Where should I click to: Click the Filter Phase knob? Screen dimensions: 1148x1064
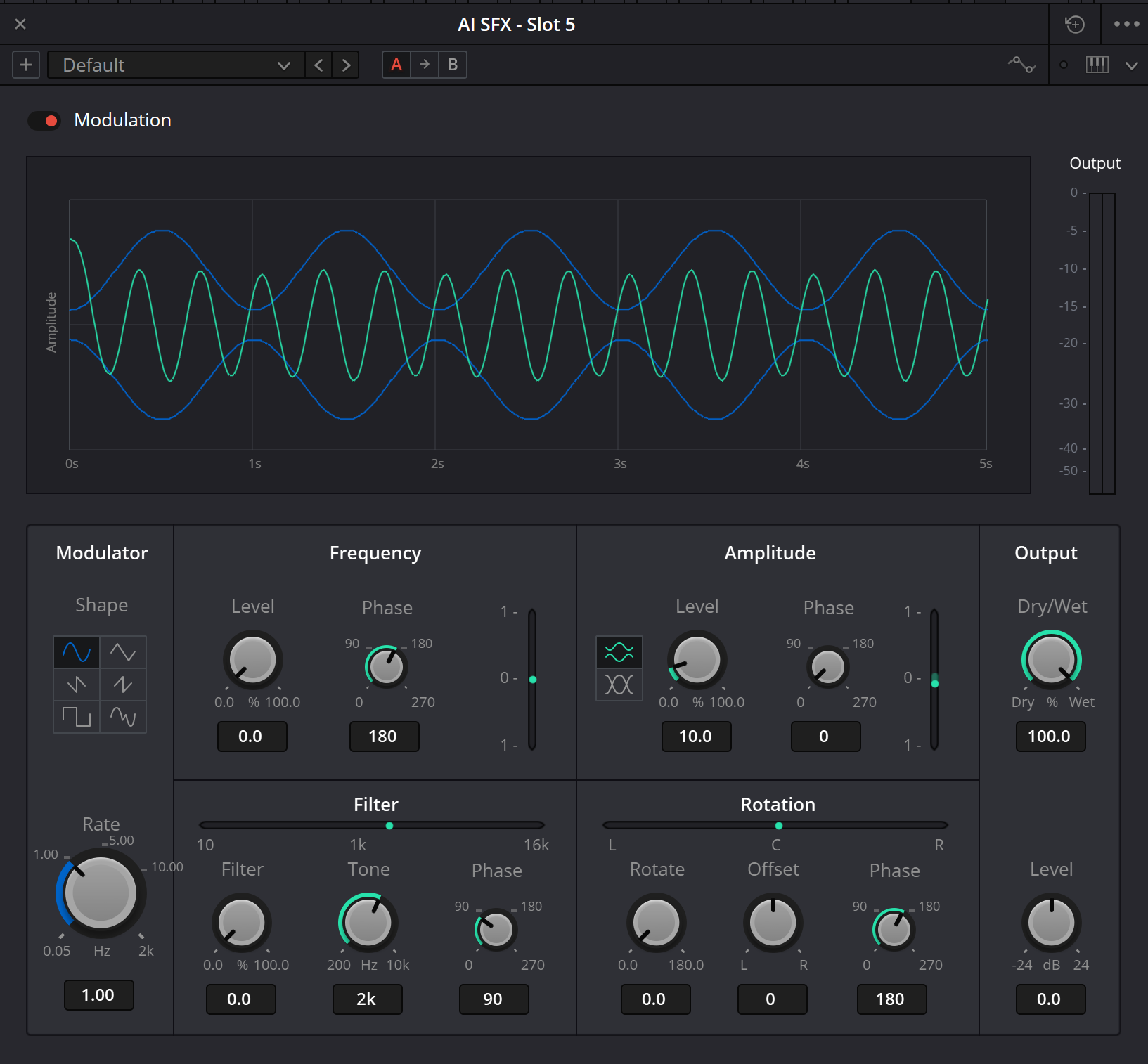(496, 930)
